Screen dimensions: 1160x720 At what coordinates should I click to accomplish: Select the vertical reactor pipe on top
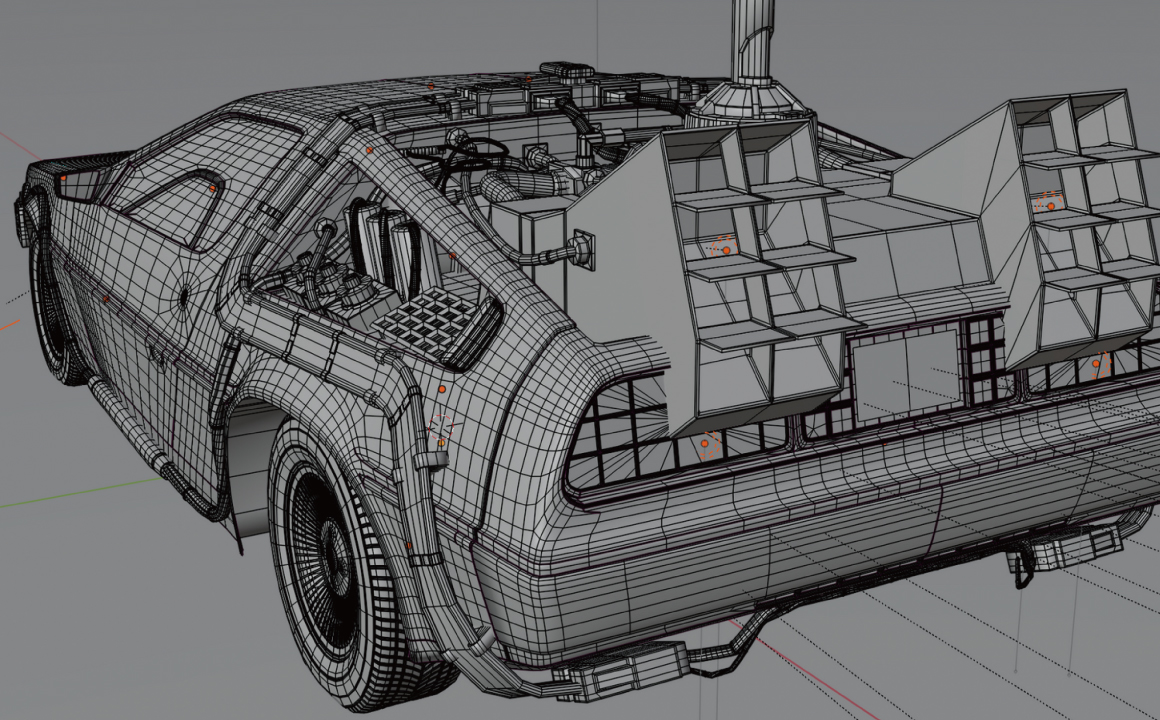pyautogui.click(x=753, y=40)
